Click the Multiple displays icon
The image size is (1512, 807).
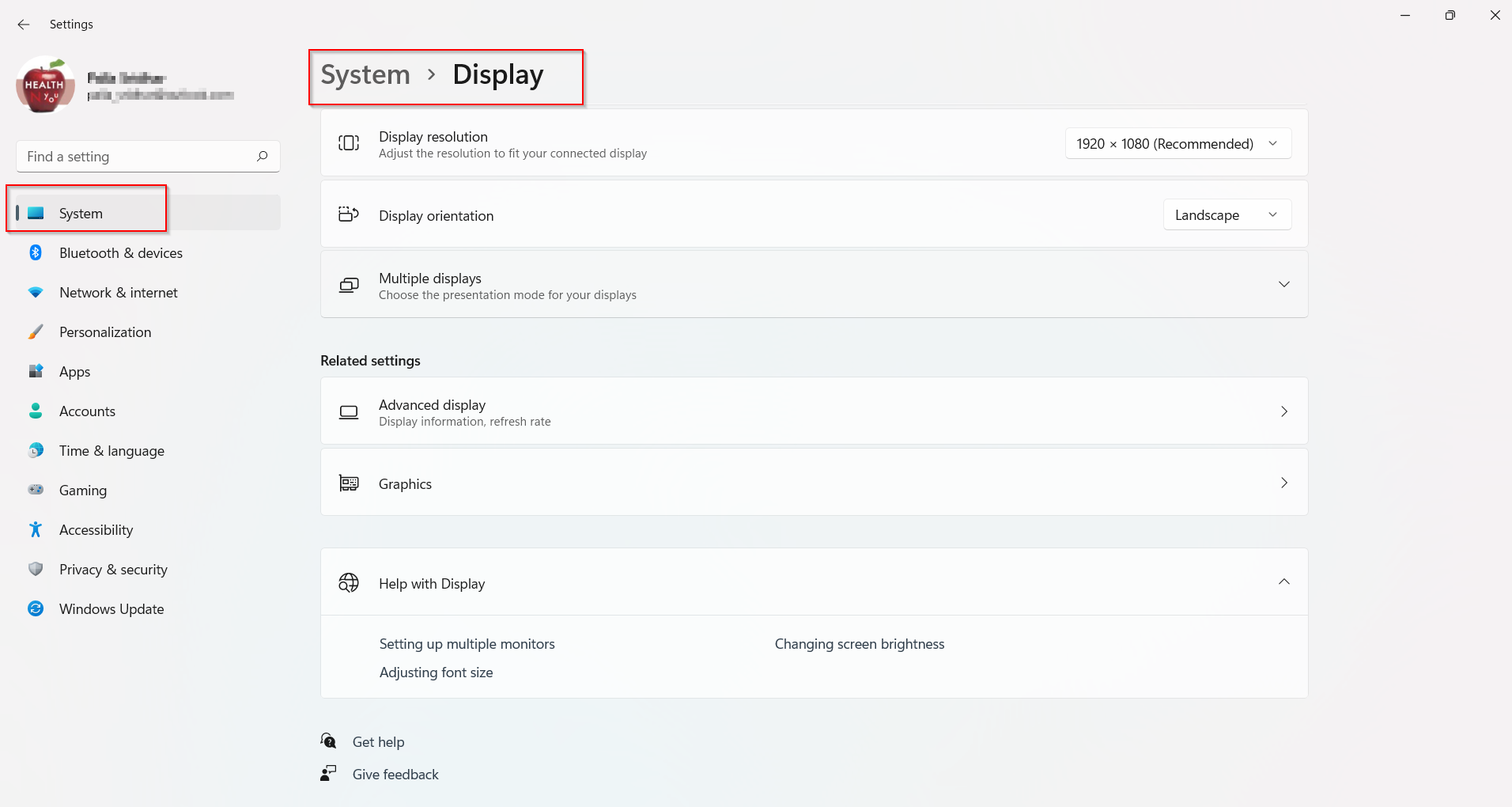coord(349,285)
